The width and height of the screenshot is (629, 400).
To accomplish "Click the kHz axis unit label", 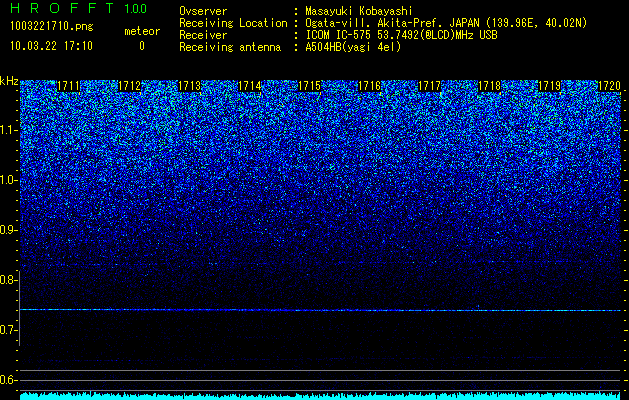I will 9,81.
